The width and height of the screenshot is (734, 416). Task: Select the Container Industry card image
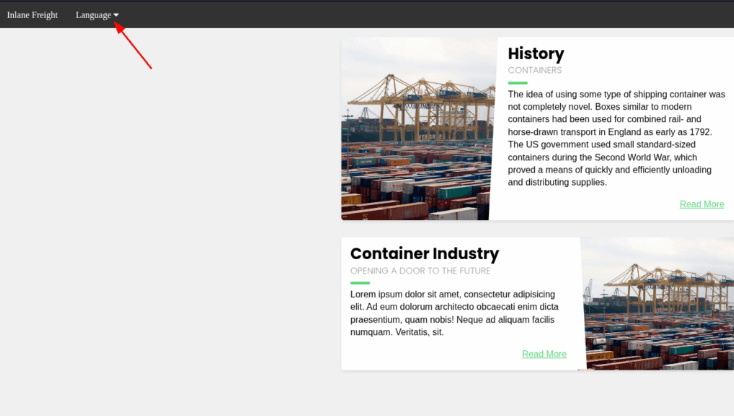pyautogui.click(x=658, y=305)
